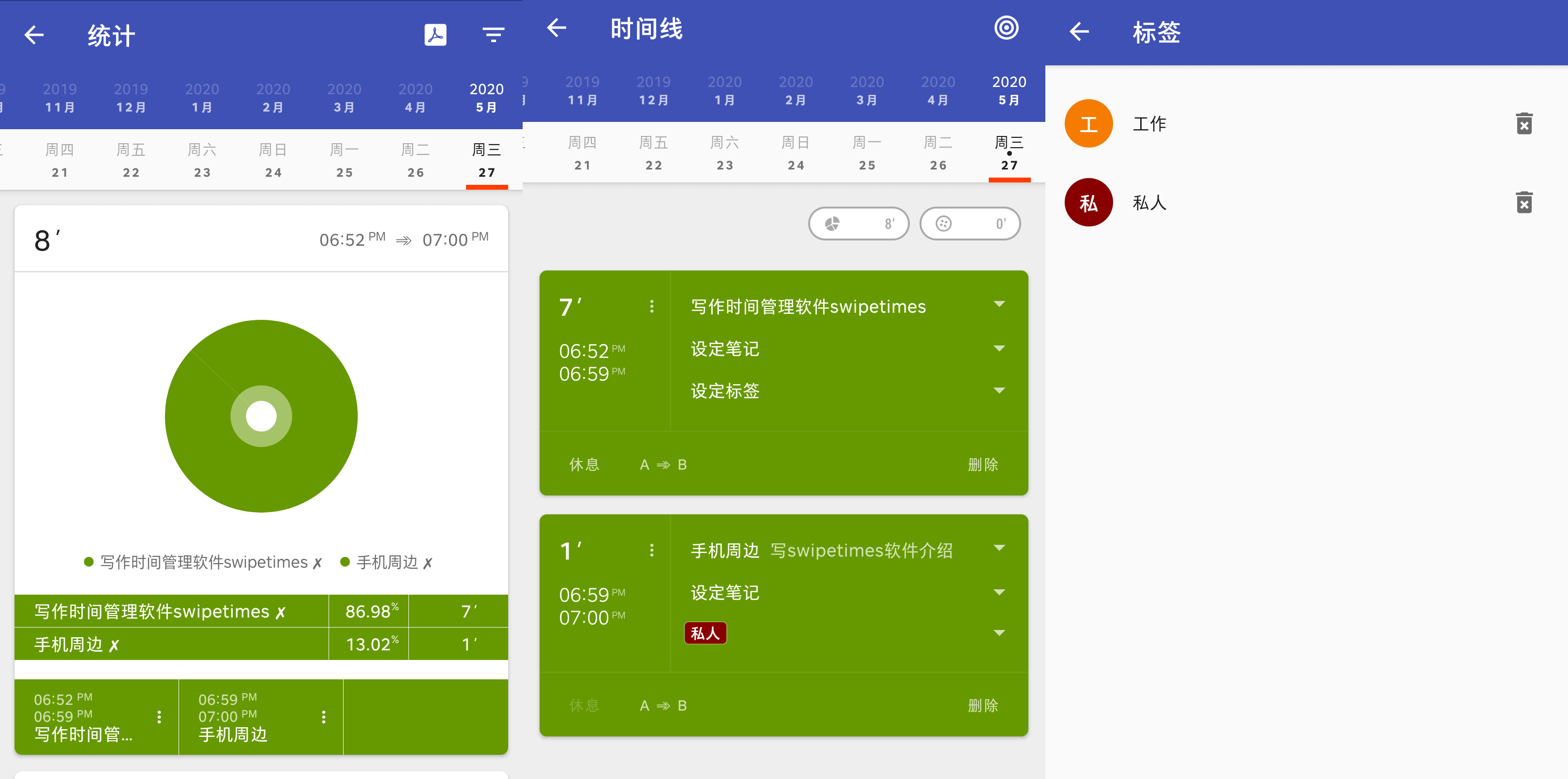Expand the 写作时间管理软件swipetimes project dropdown
Viewport: 1568px width, 779px height.
[x=999, y=304]
